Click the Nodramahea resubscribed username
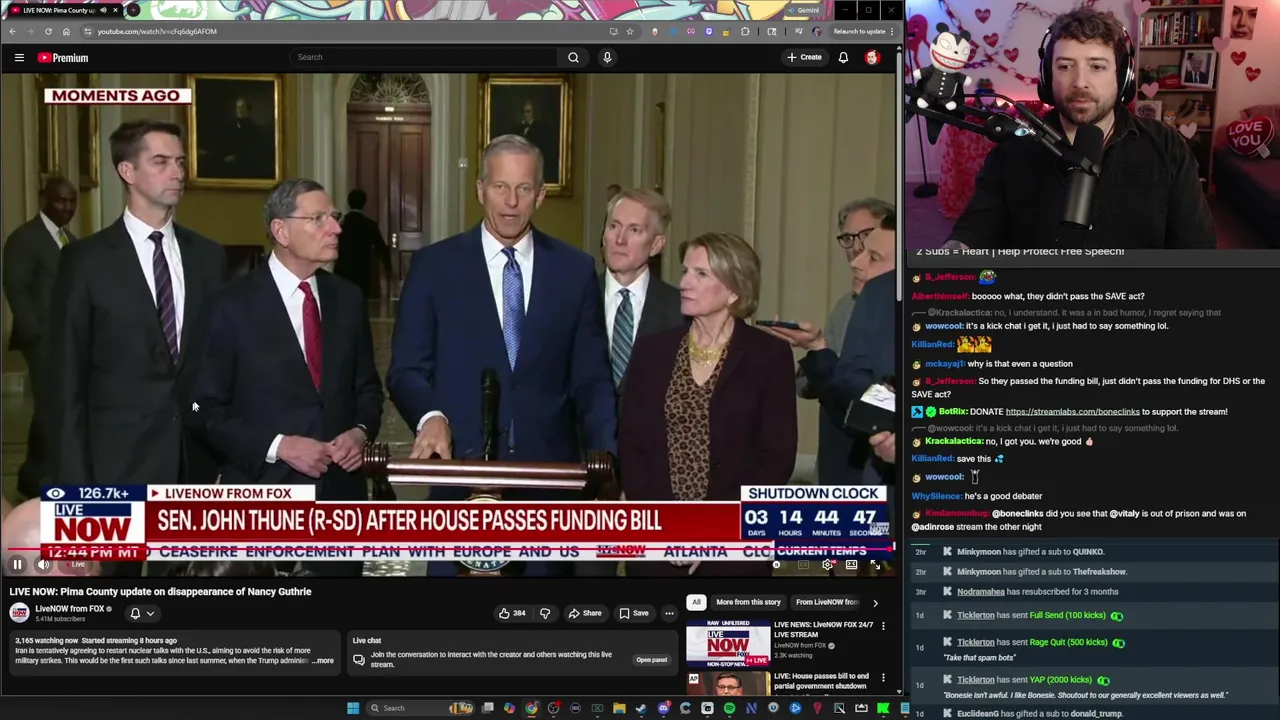This screenshot has width=1280, height=720. coord(981,592)
